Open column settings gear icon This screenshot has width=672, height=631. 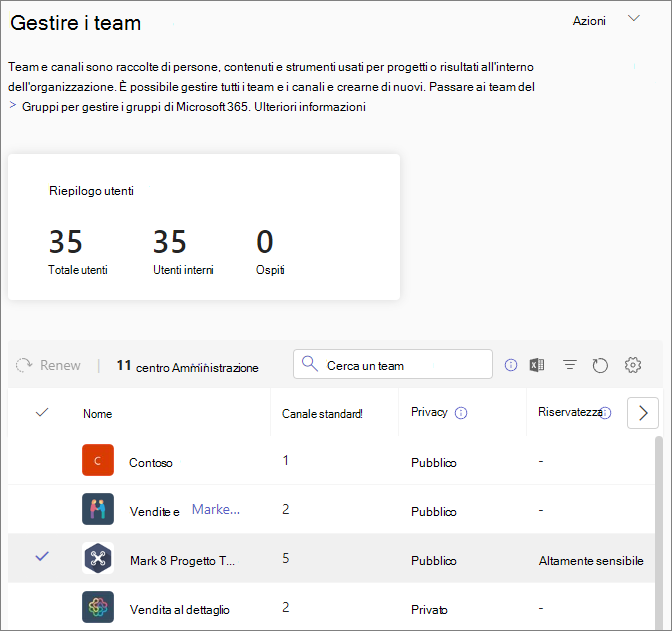(633, 365)
